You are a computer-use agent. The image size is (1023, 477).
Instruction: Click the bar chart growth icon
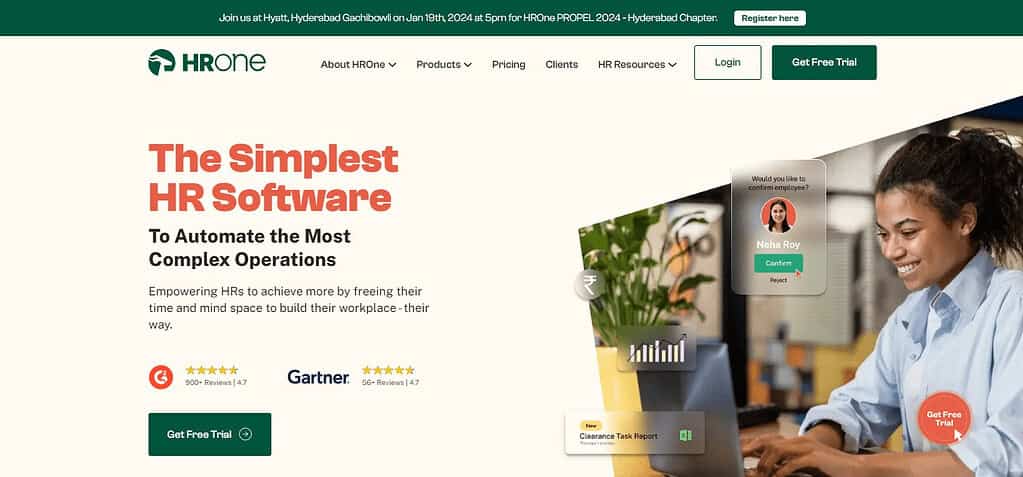[656, 349]
